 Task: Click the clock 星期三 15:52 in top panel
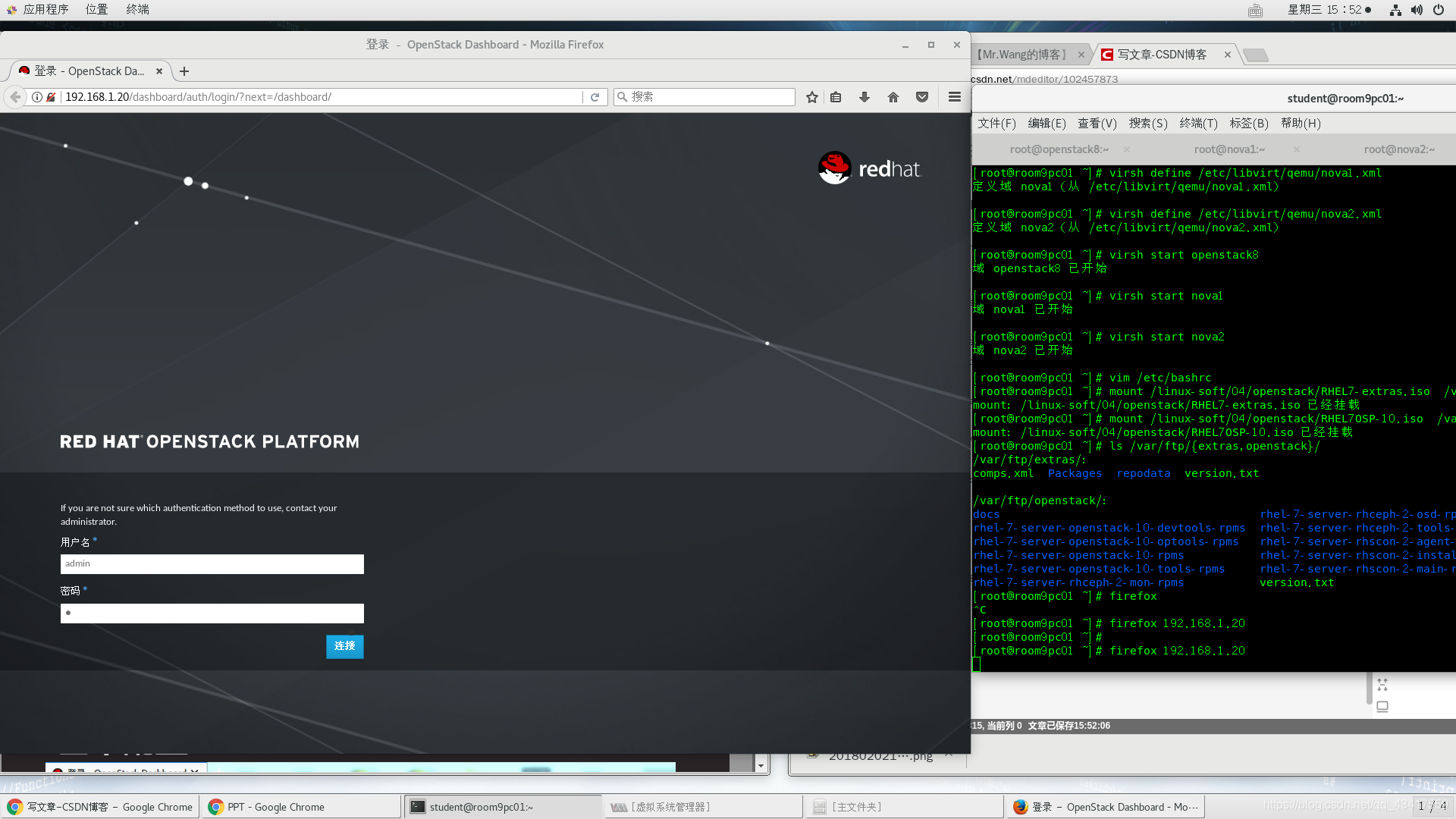[1329, 10]
